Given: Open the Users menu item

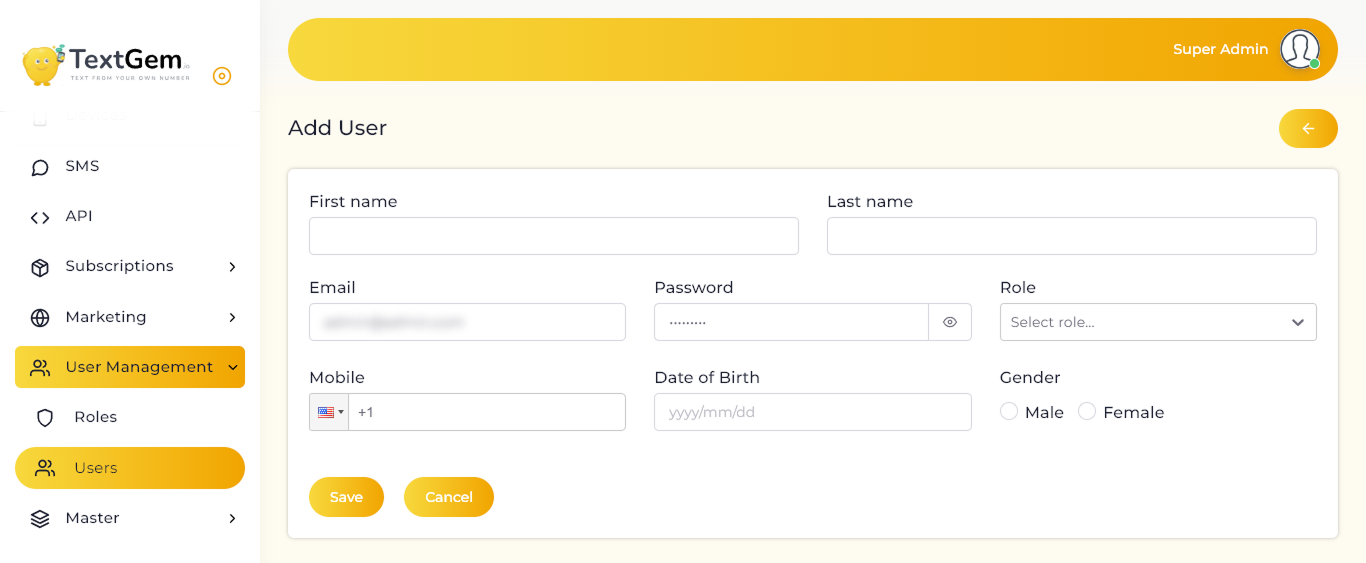Looking at the screenshot, I should click(130, 468).
